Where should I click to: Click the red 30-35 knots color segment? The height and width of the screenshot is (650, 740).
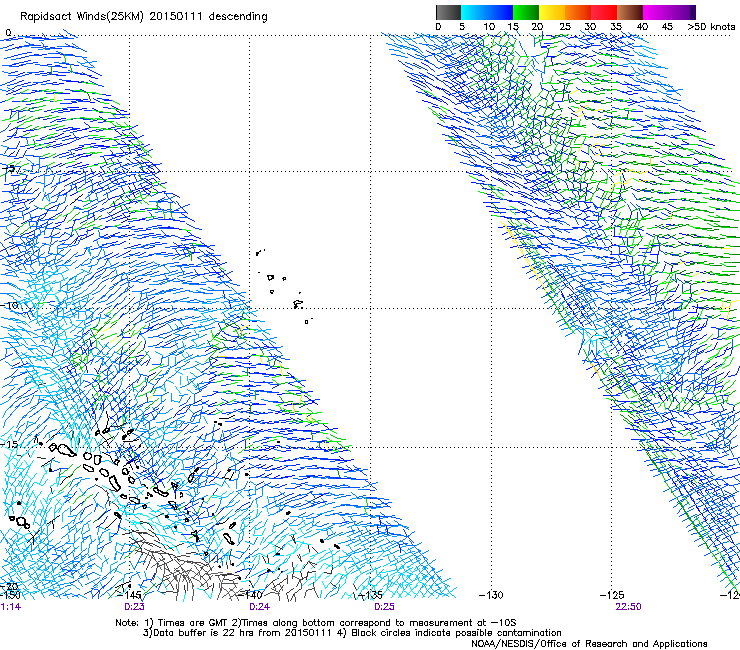tap(604, 12)
